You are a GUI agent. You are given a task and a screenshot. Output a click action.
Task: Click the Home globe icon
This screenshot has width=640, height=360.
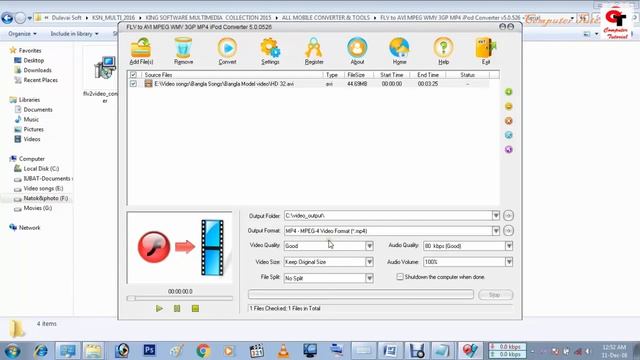click(x=399, y=51)
